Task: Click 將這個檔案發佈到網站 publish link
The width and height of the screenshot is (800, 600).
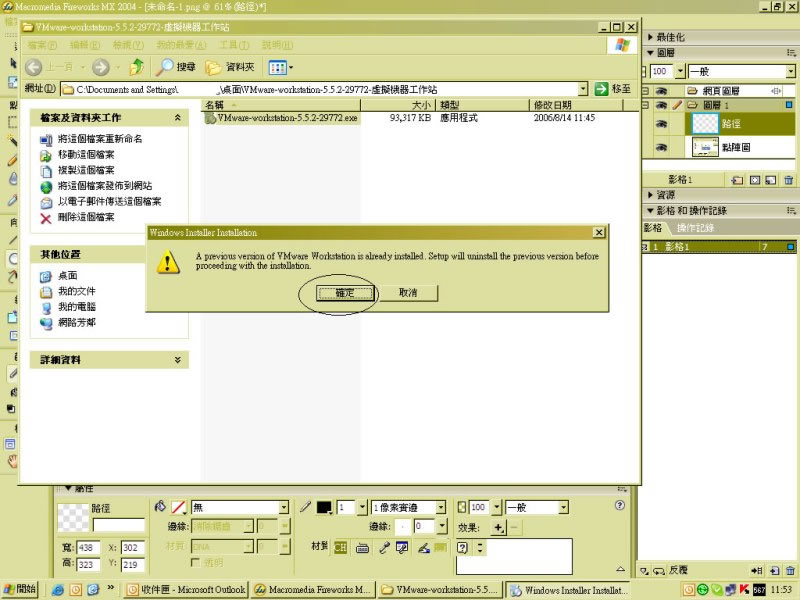Action: 105,186
